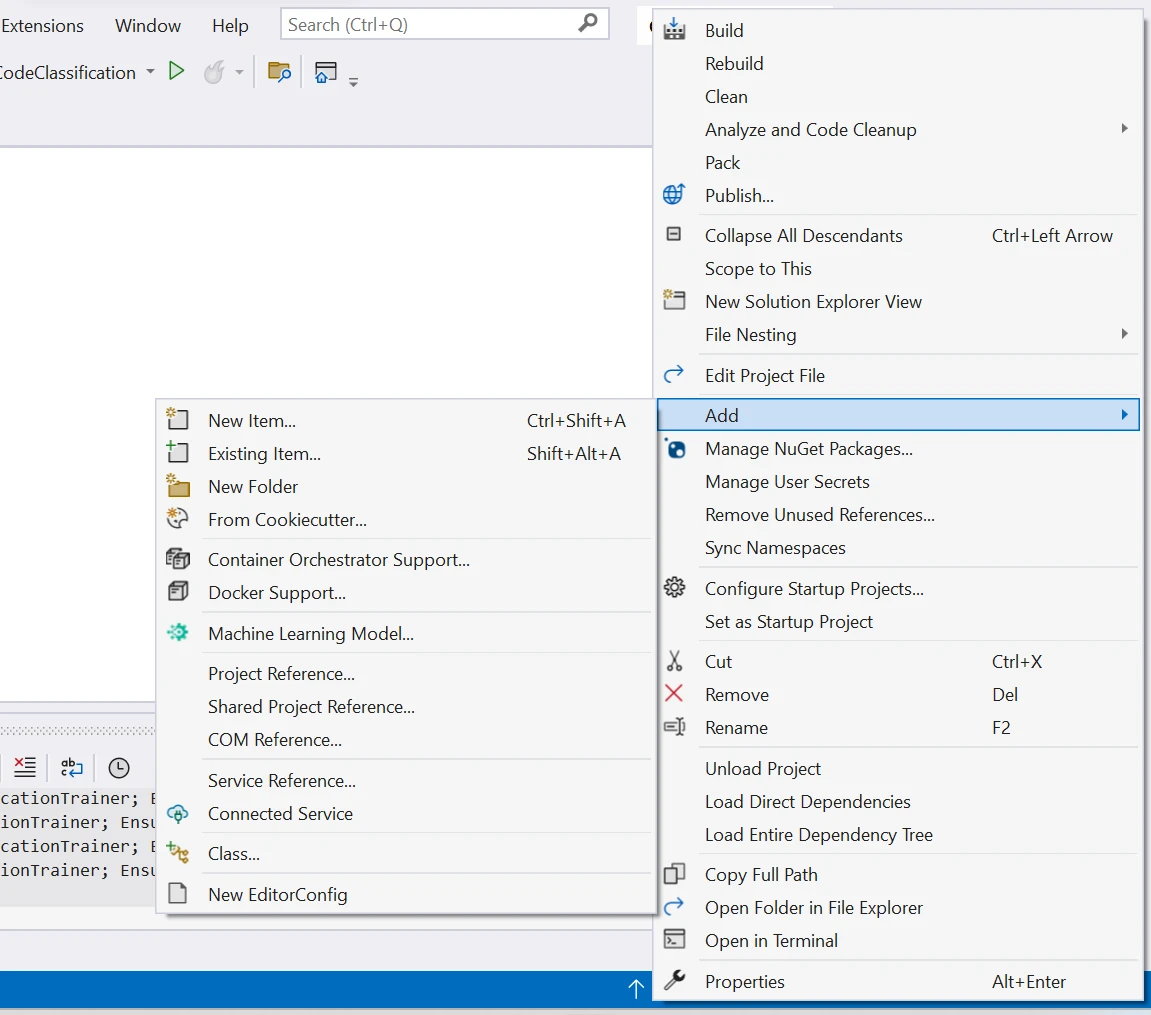Expand the File Nesting submenu arrow

tap(1124, 334)
